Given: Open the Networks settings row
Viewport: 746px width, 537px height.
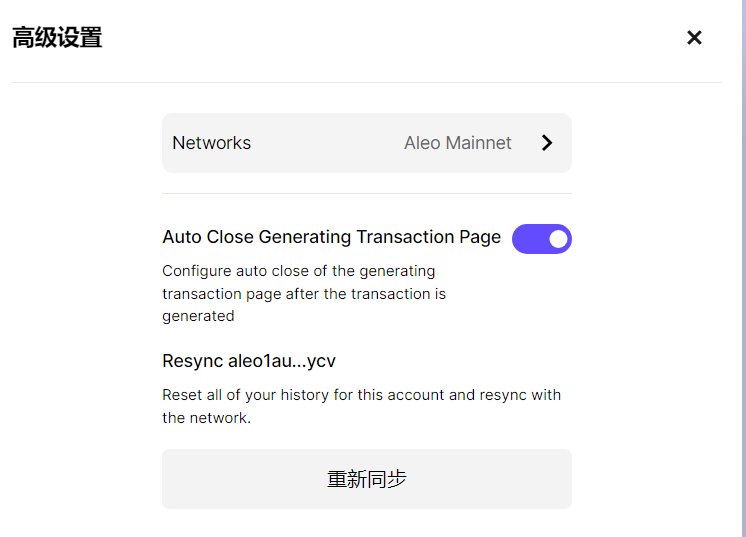Looking at the screenshot, I should tap(366, 143).
